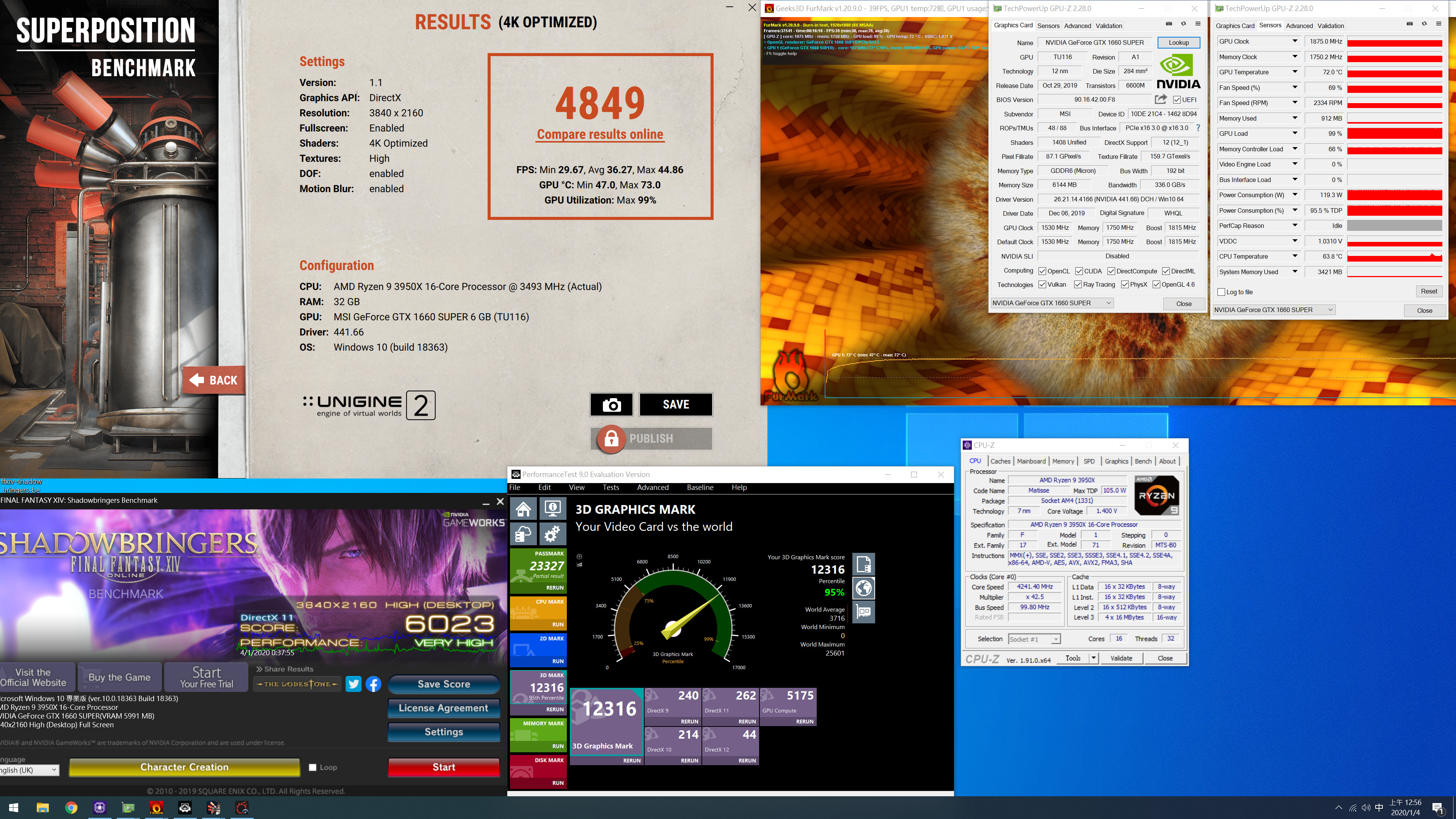Click the red Start button in FFXIV benchmark
Image resolution: width=1456 pixels, height=819 pixels.
(x=444, y=767)
